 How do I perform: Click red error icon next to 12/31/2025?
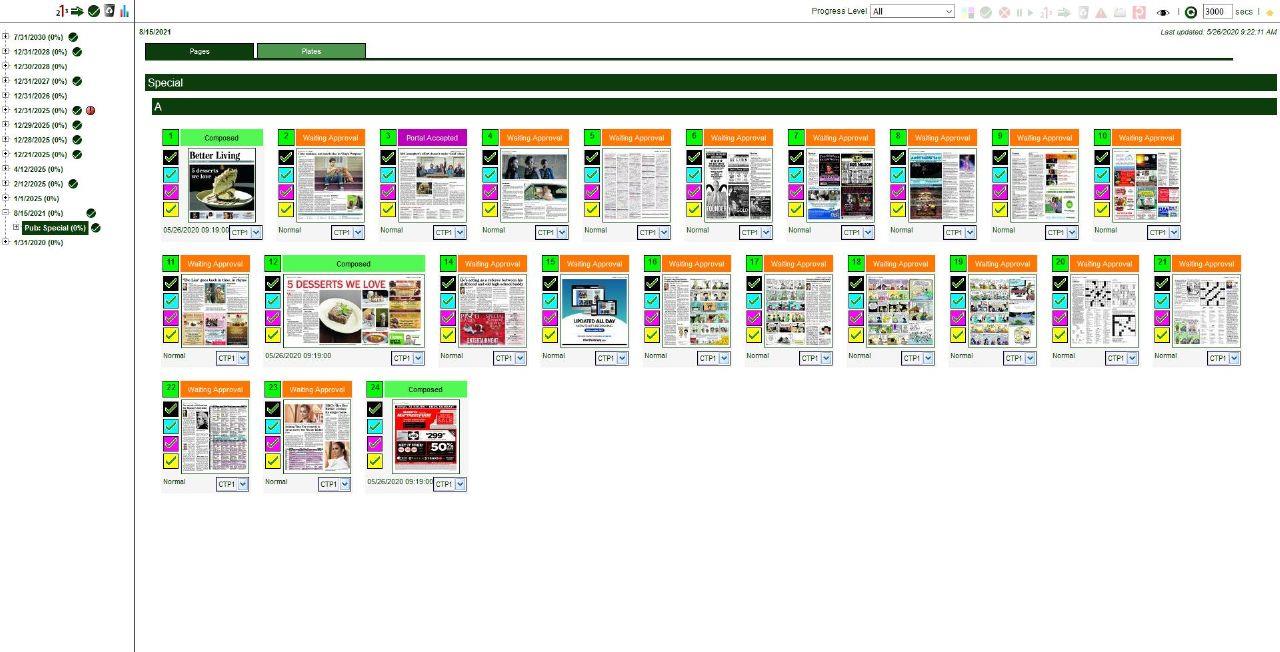(90, 110)
